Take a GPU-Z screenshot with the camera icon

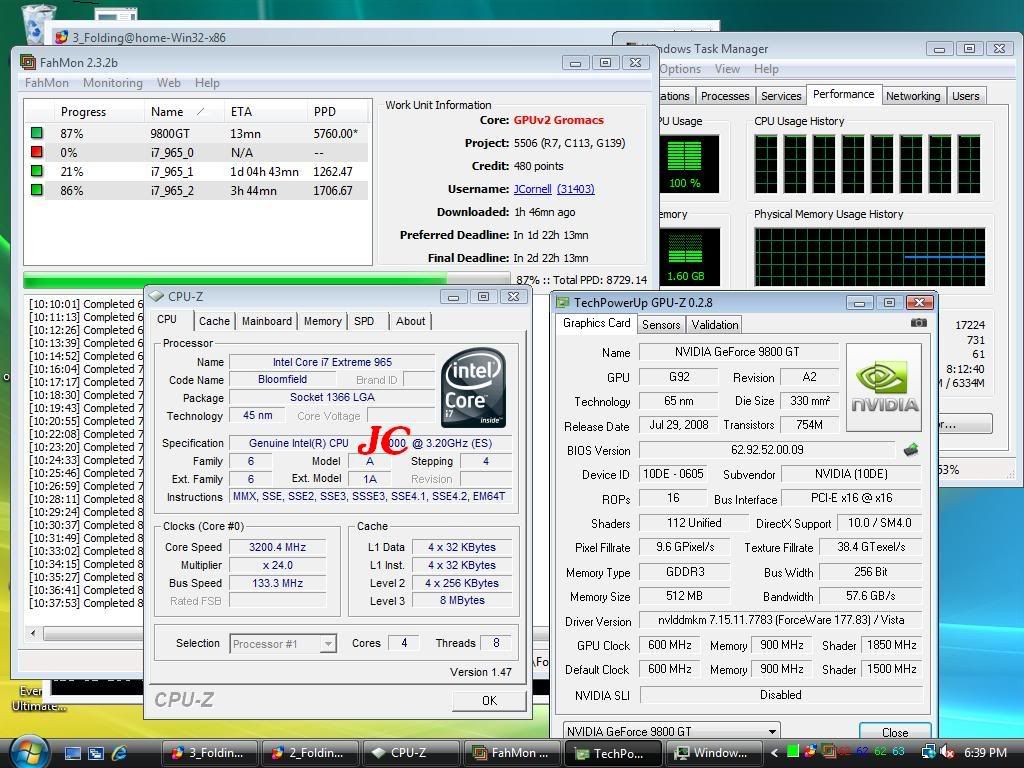coord(918,323)
